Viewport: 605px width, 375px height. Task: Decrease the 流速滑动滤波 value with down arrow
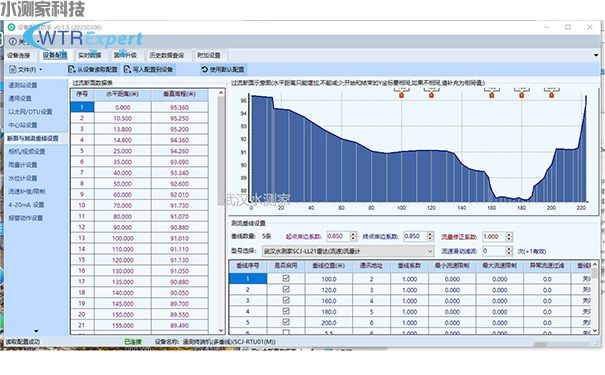509,253
